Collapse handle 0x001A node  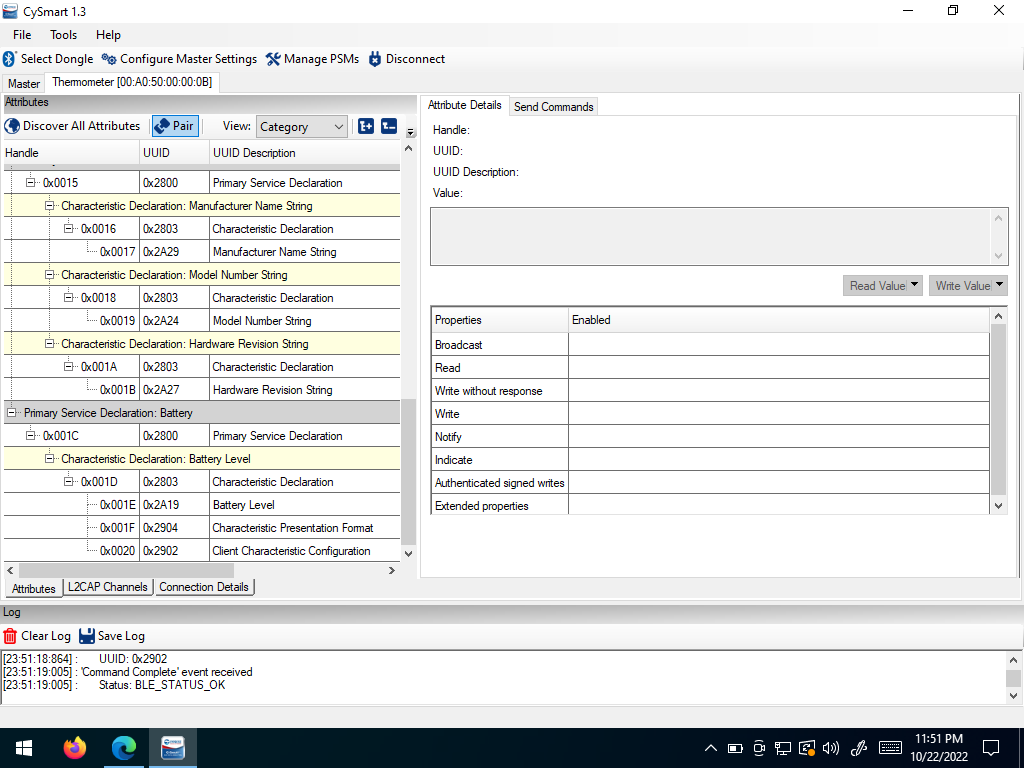coord(68,366)
